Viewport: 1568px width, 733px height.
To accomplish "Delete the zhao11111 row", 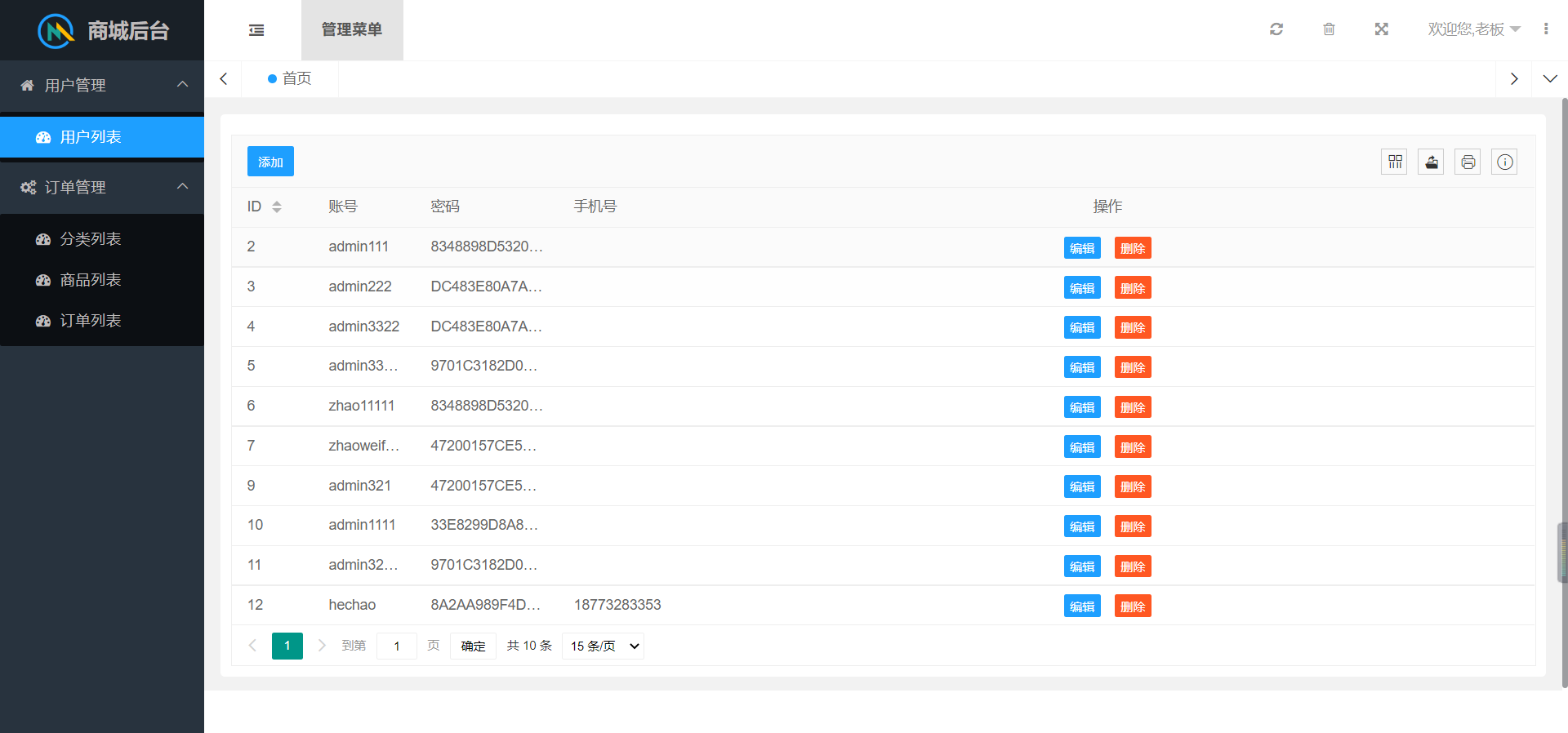I will 1133,407.
